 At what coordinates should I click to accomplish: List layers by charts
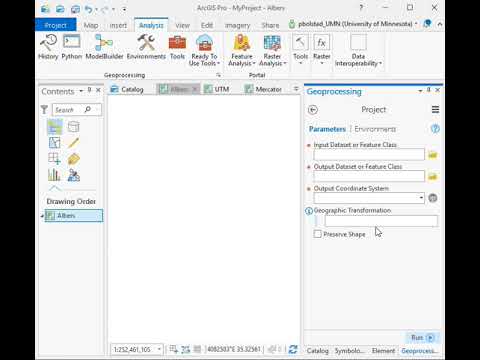pyautogui.click(x=55, y=175)
